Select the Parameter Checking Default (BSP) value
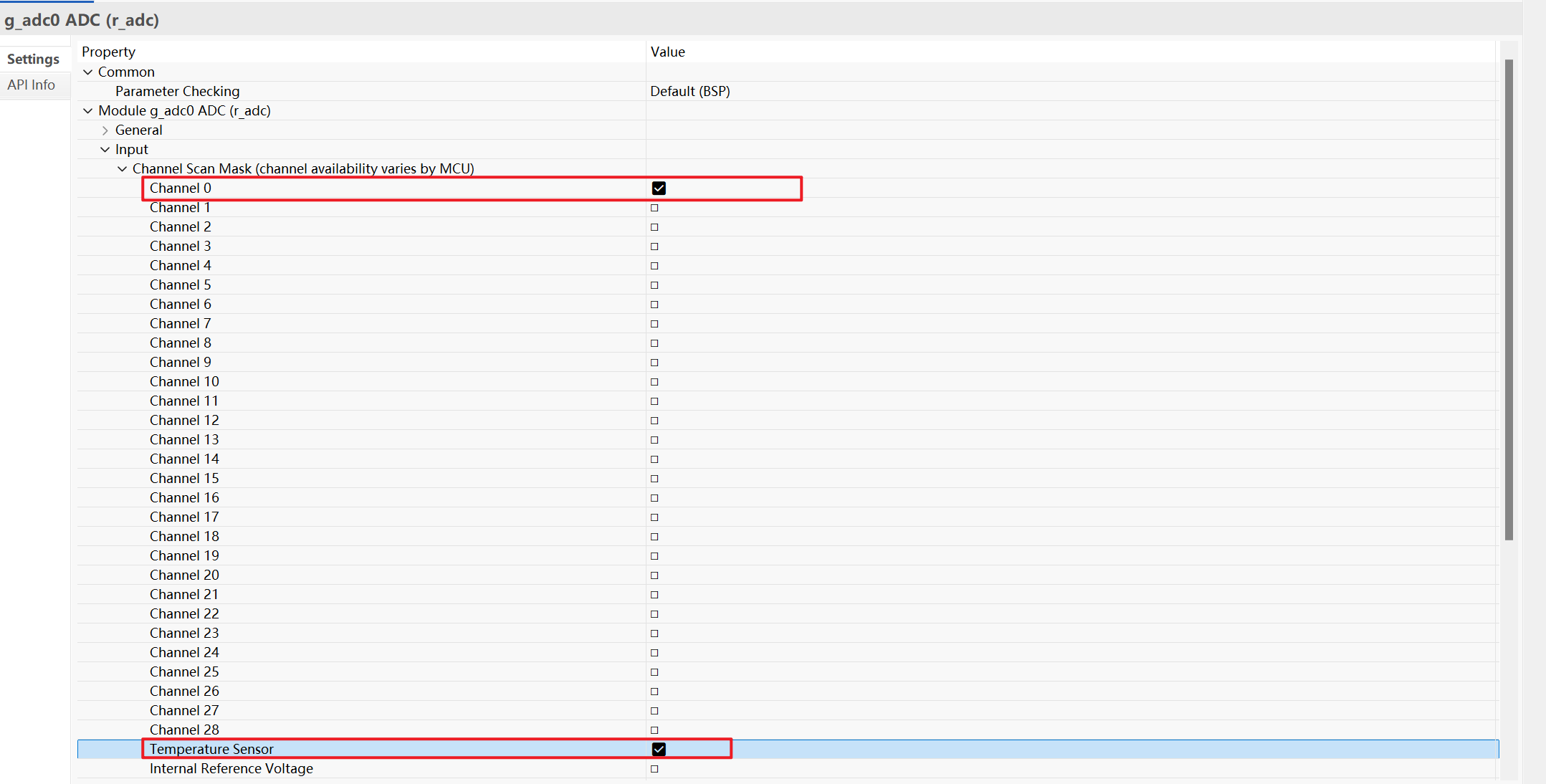This screenshot has width=1546, height=784. [690, 91]
